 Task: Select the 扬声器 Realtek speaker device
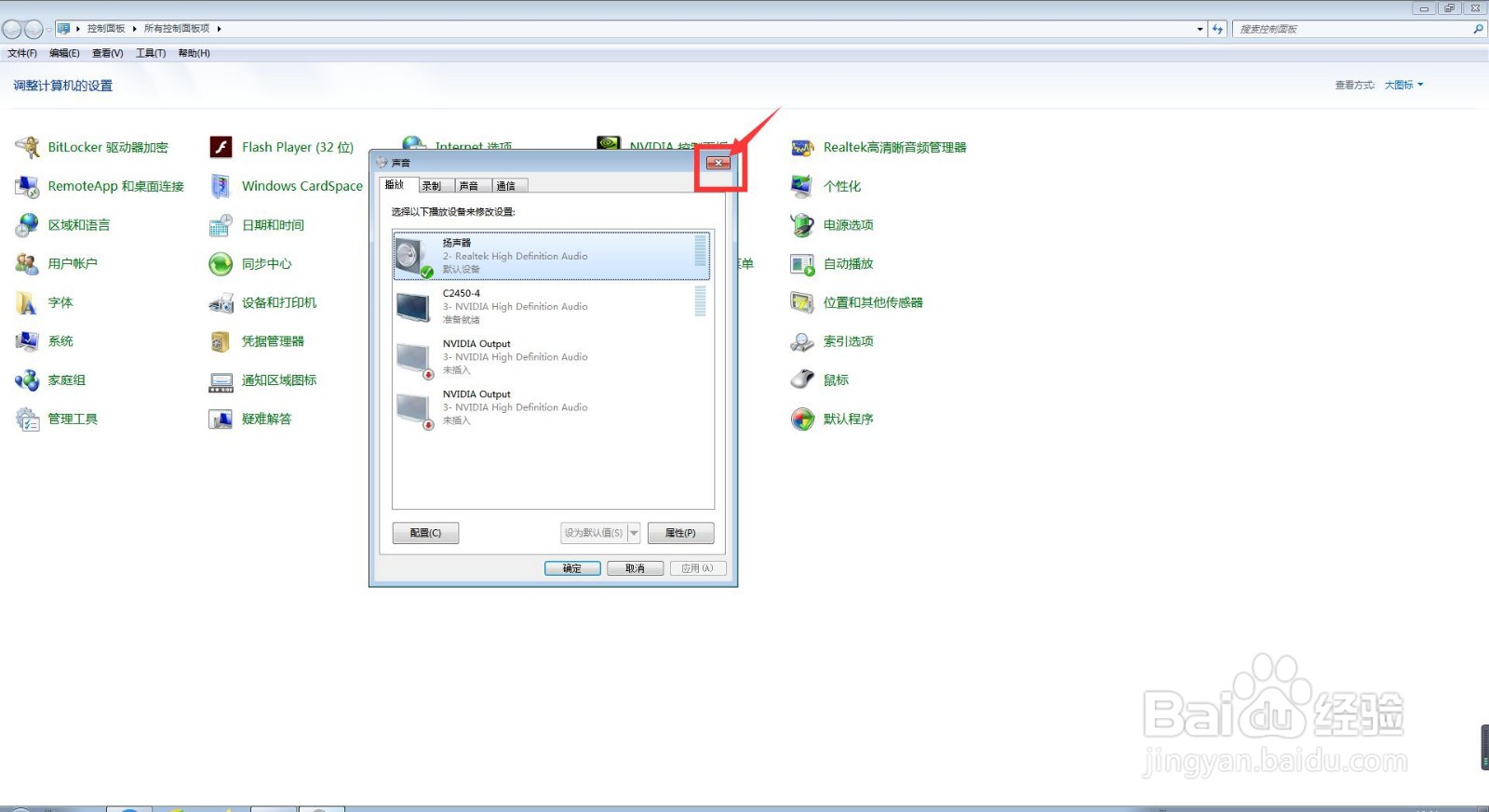click(x=551, y=256)
